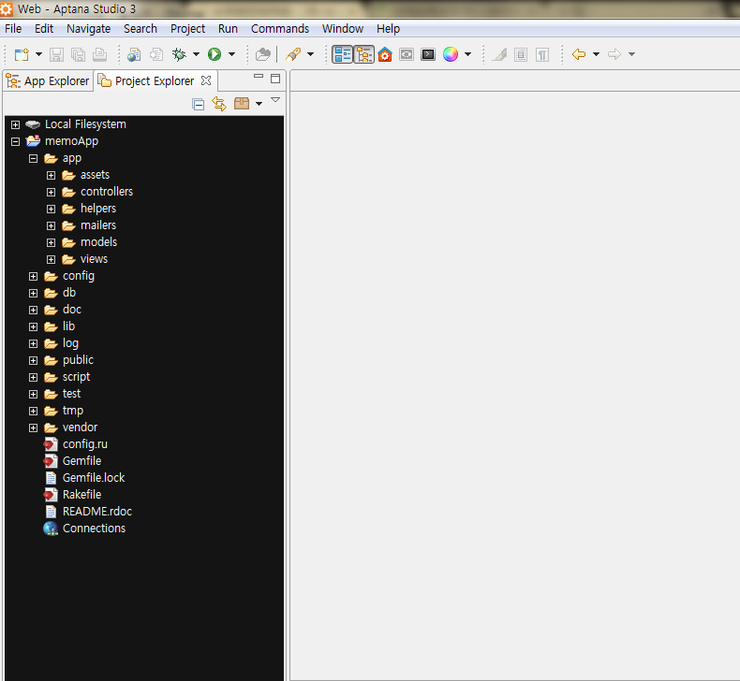Maximize the Project Explorer panel
The width and height of the screenshot is (740, 681).
tap(276, 78)
